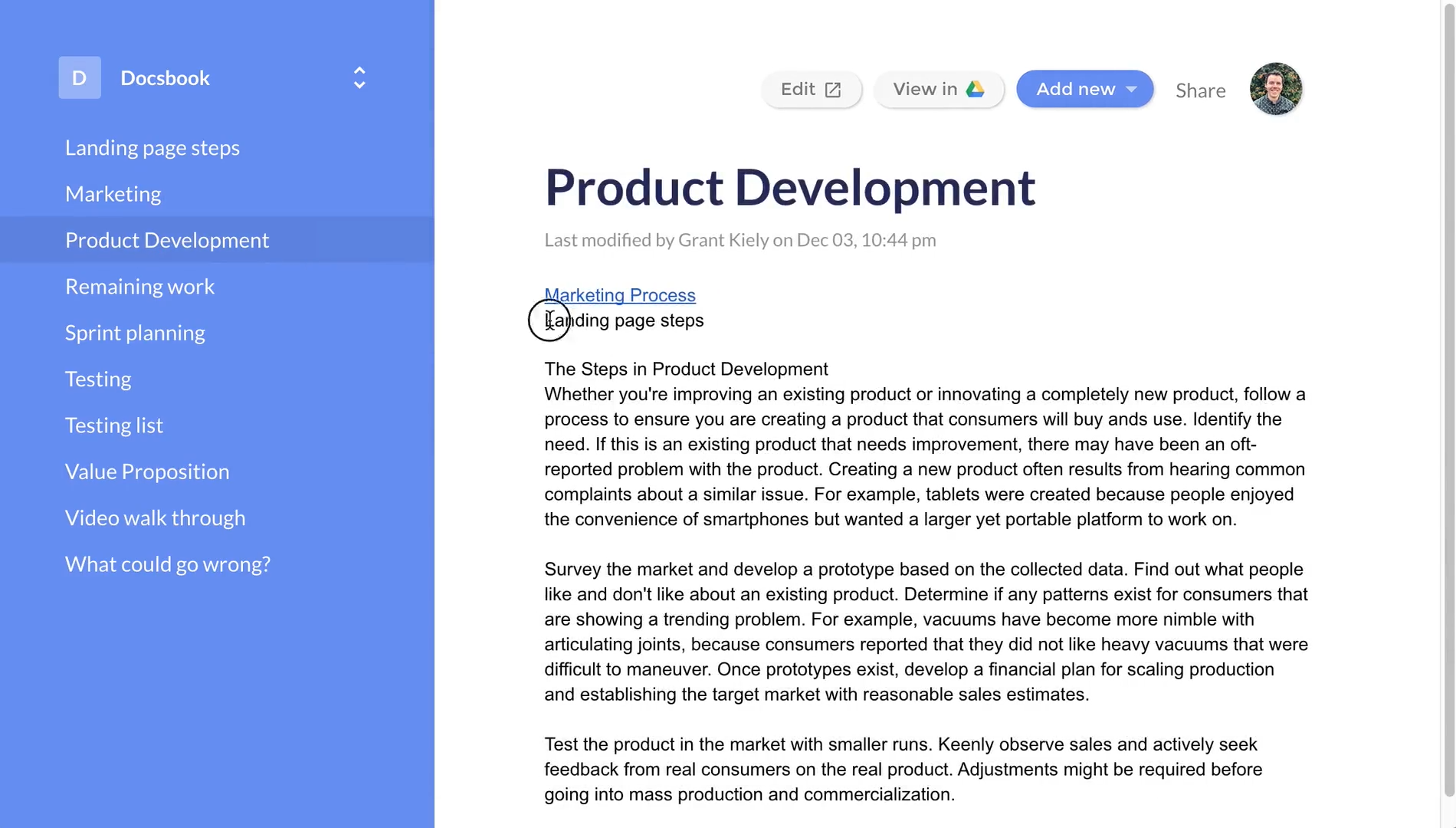Open What could go wrong? document

tap(168, 564)
